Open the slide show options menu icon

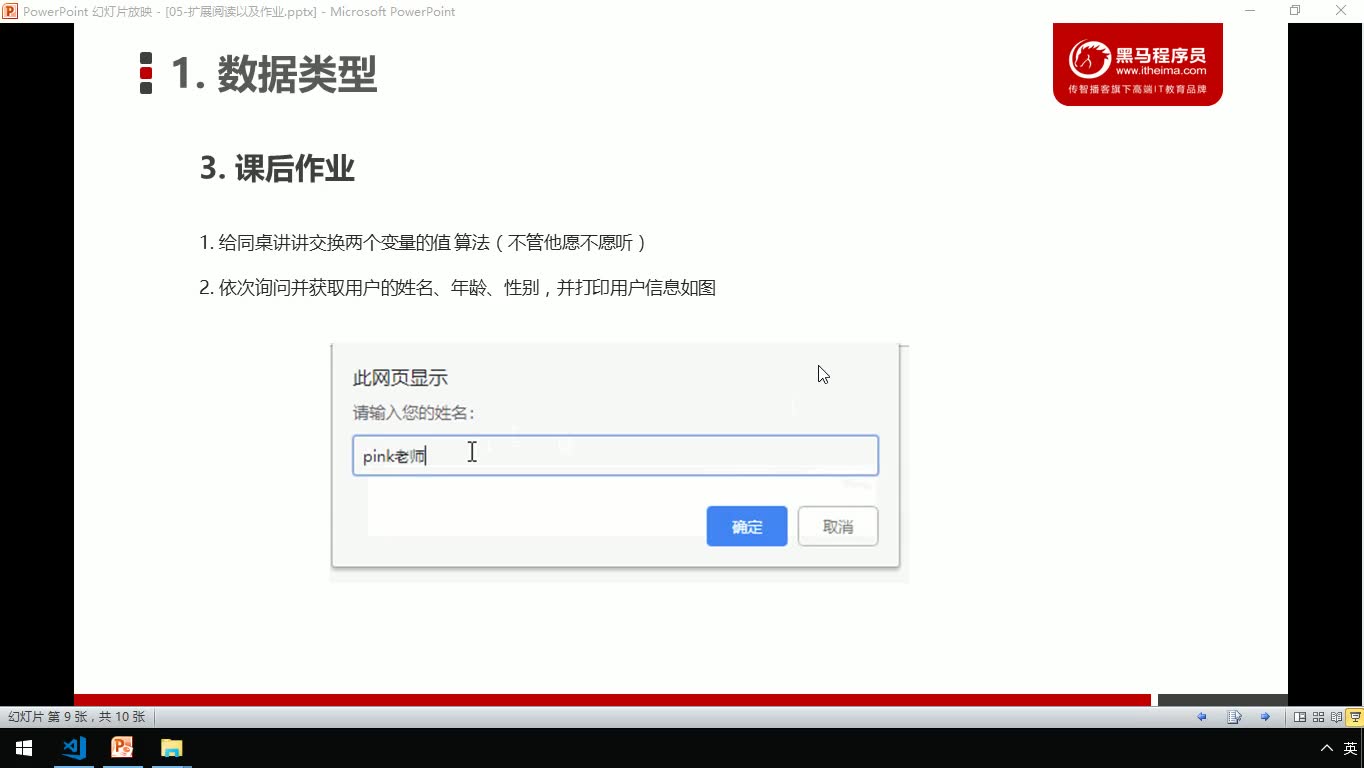tap(1234, 717)
